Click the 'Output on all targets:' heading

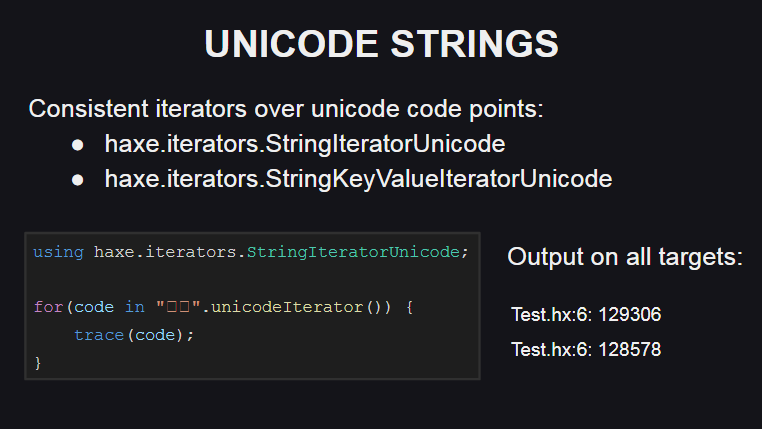[x=625, y=257]
